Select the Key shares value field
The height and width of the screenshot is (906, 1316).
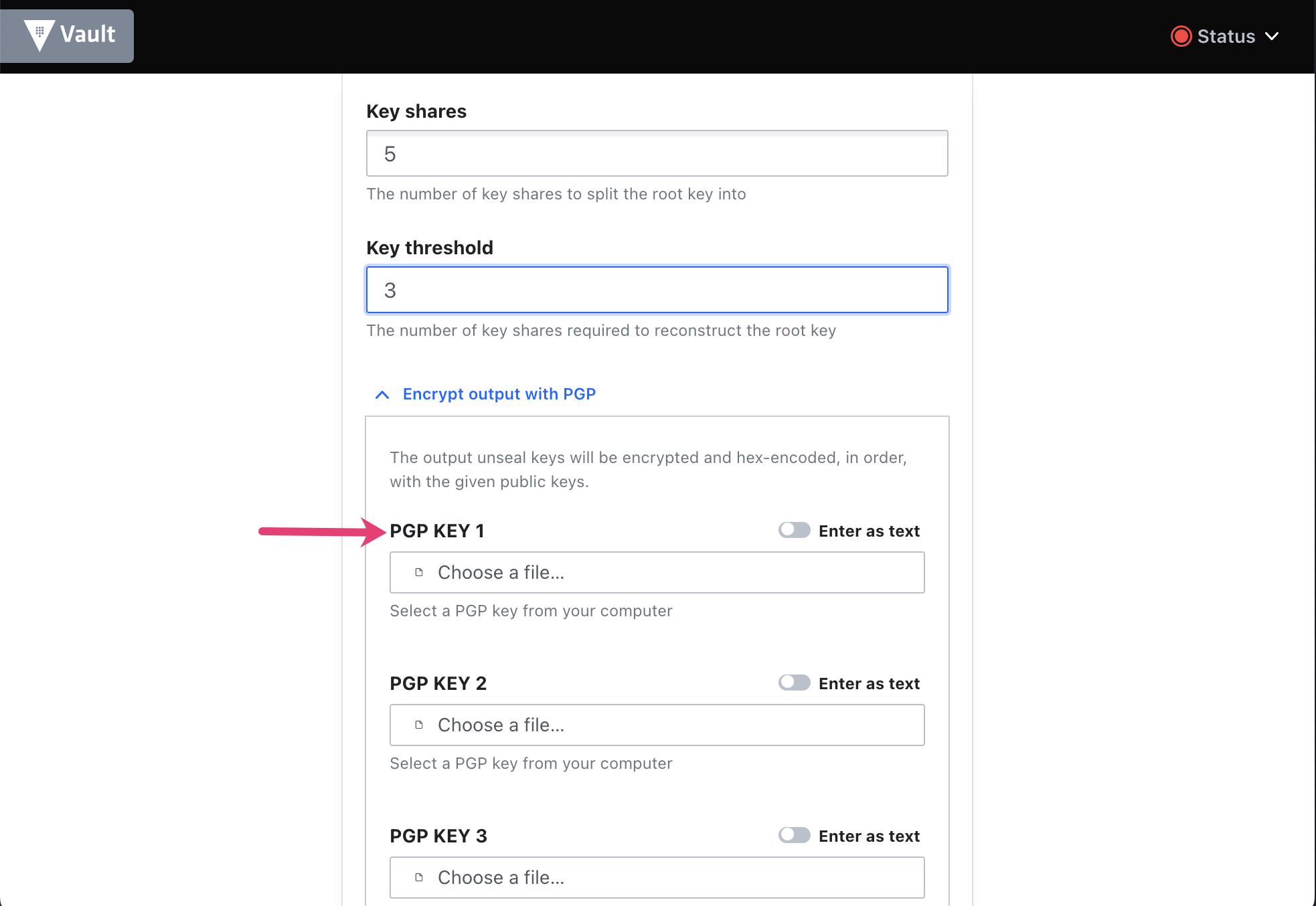[657, 153]
